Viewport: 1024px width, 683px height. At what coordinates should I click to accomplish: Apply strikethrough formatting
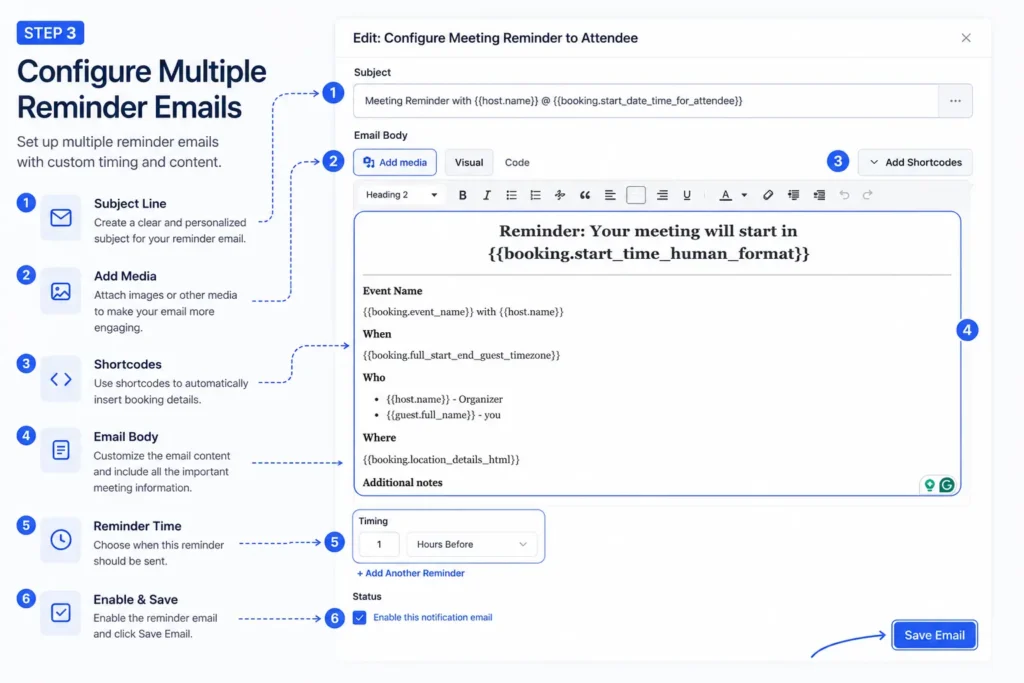click(560, 195)
